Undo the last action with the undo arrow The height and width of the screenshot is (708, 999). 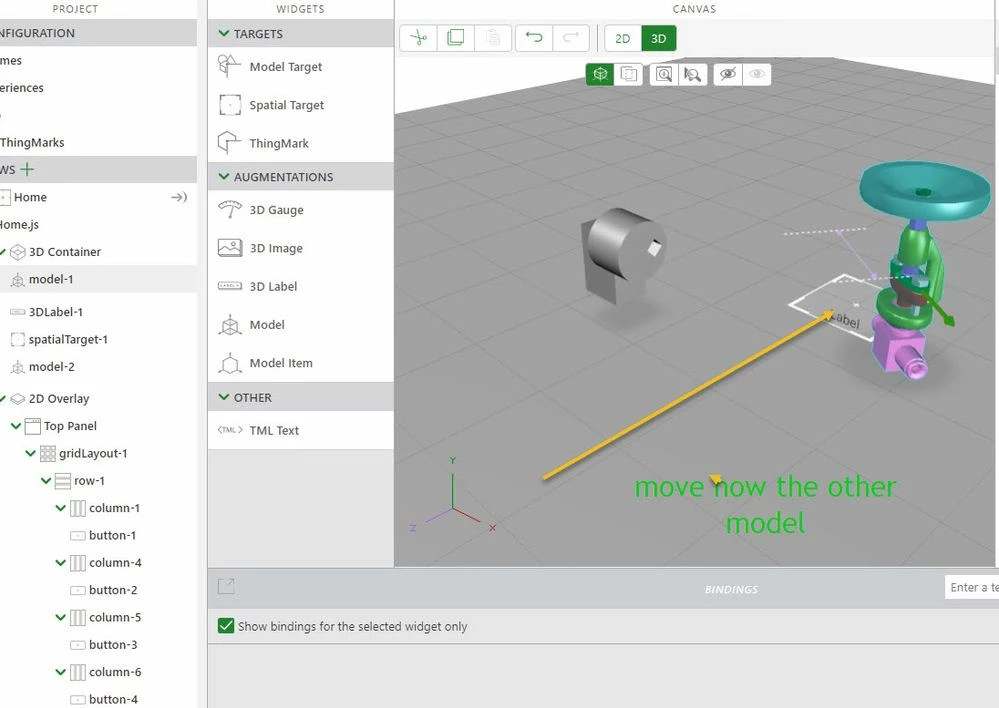[534, 38]
